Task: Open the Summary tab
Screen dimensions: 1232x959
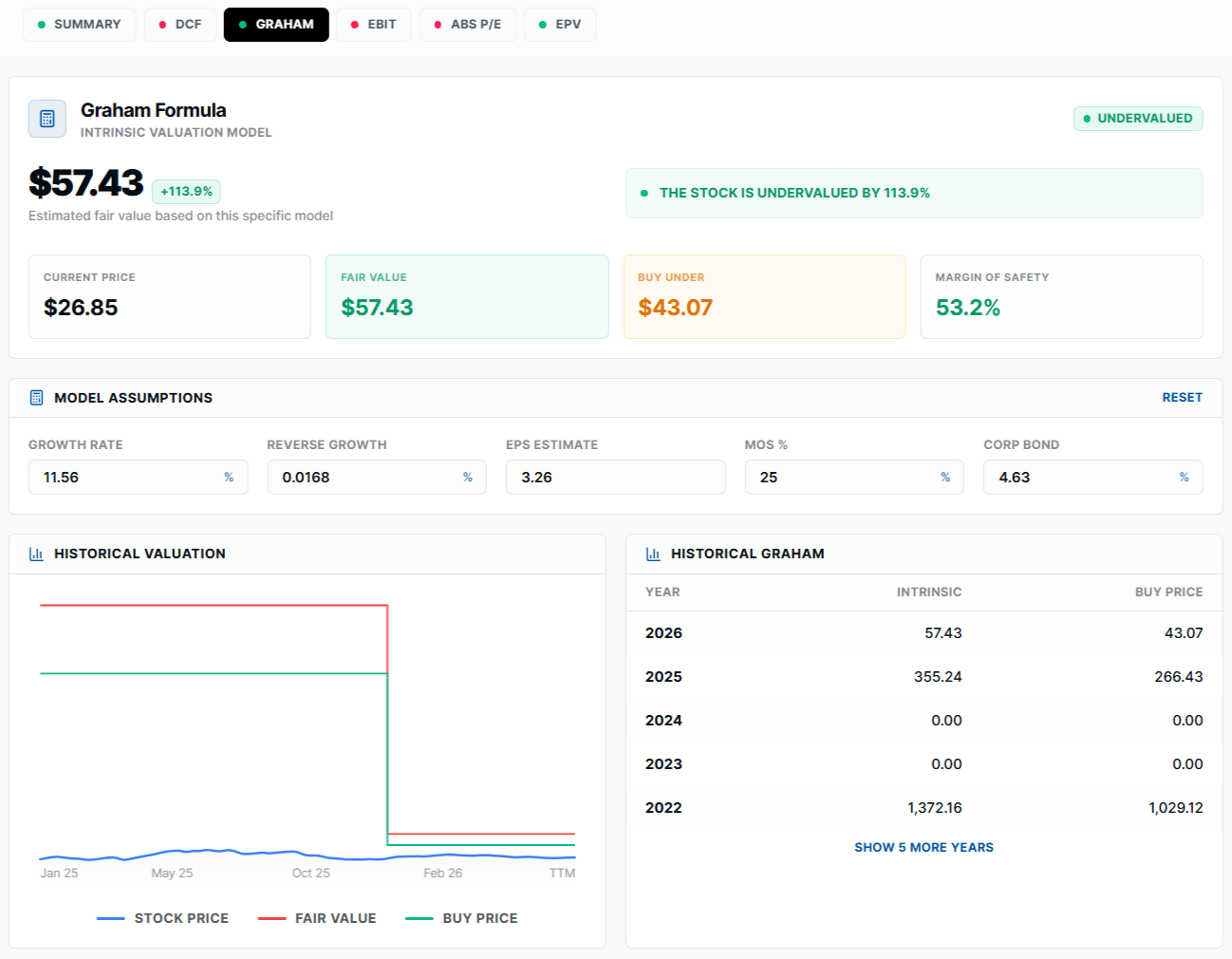Action: (80, 25)
